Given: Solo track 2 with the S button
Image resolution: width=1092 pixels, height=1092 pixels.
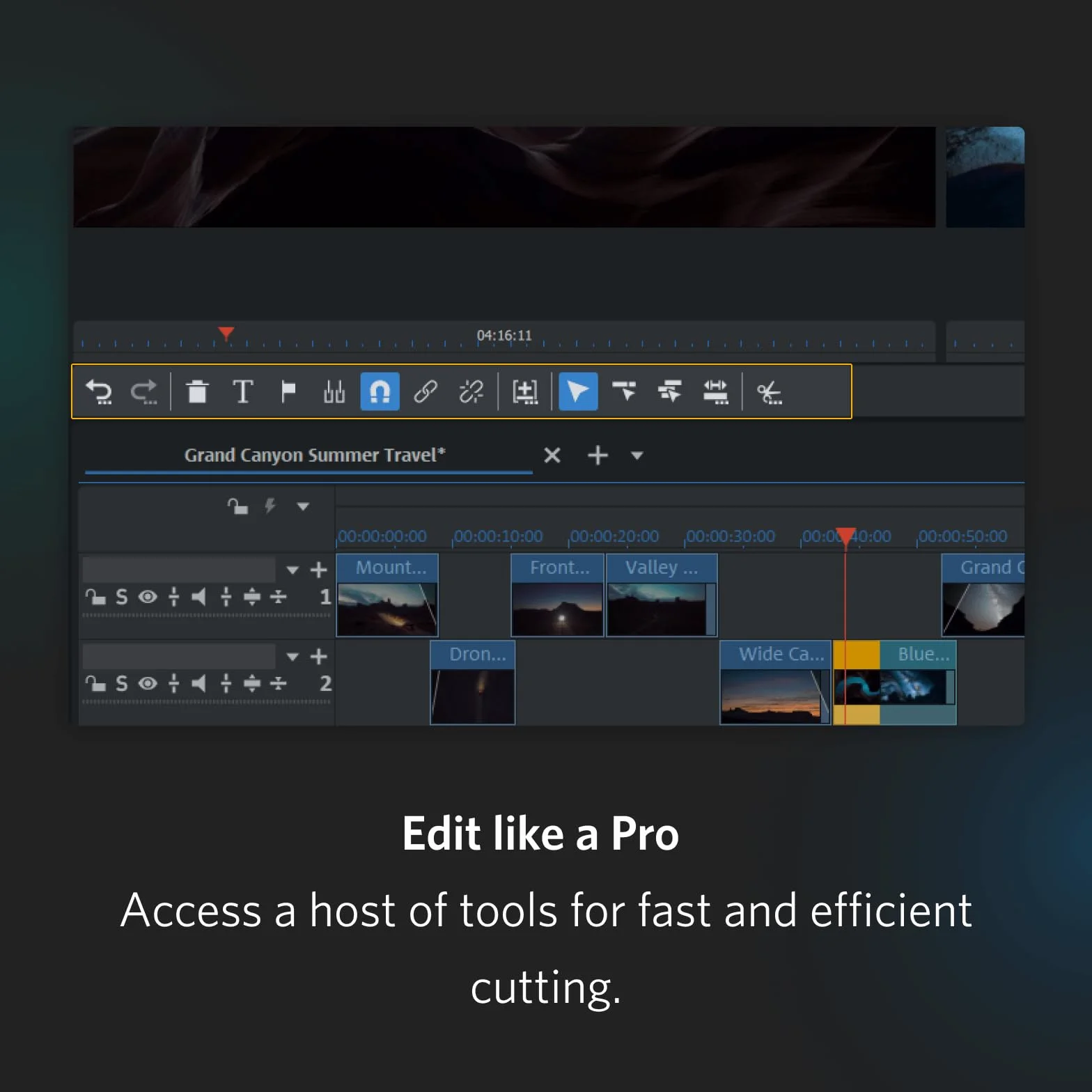Looking at the screenshot, I should [x=122, y=683].
